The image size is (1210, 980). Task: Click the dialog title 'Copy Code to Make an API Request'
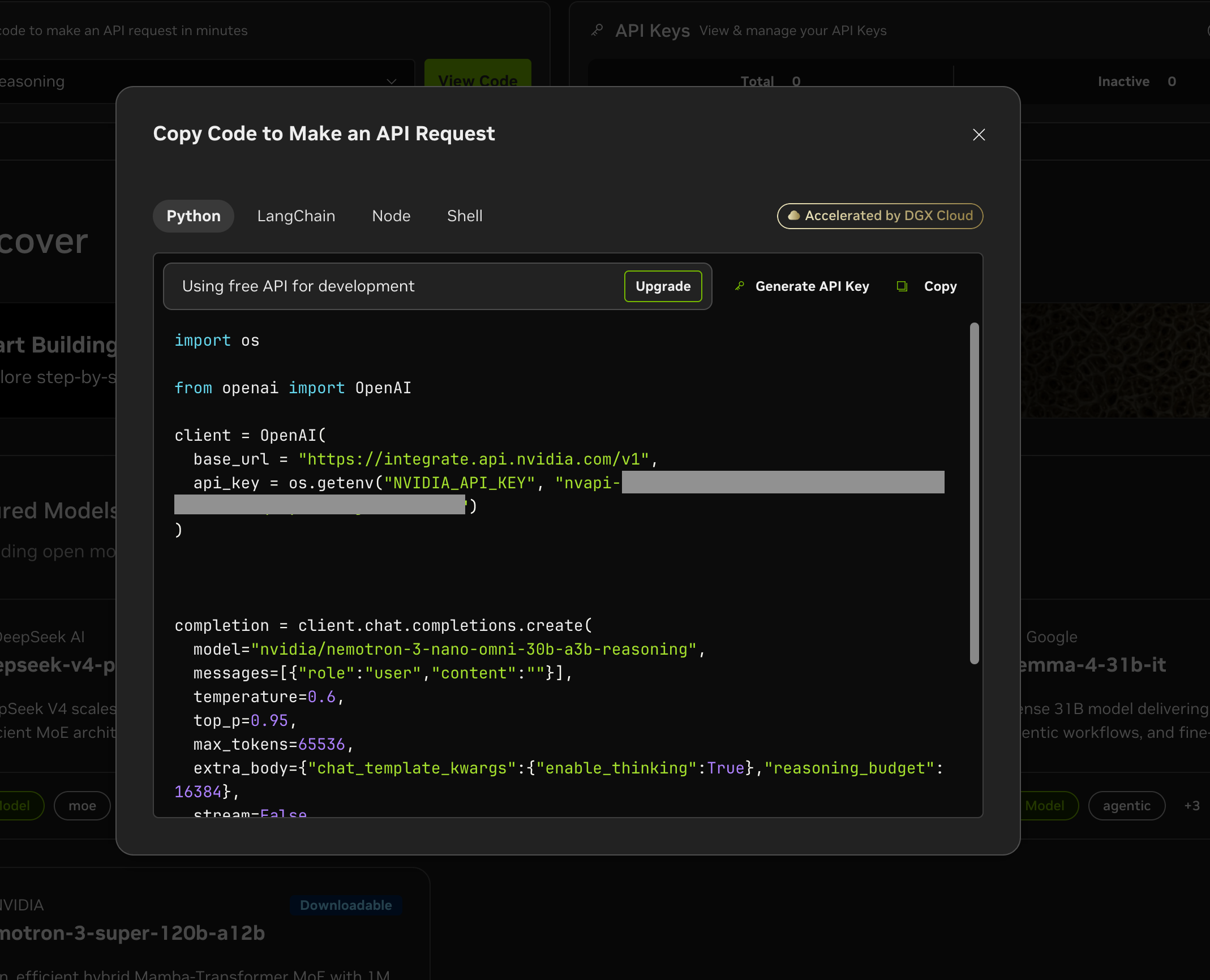324,134
